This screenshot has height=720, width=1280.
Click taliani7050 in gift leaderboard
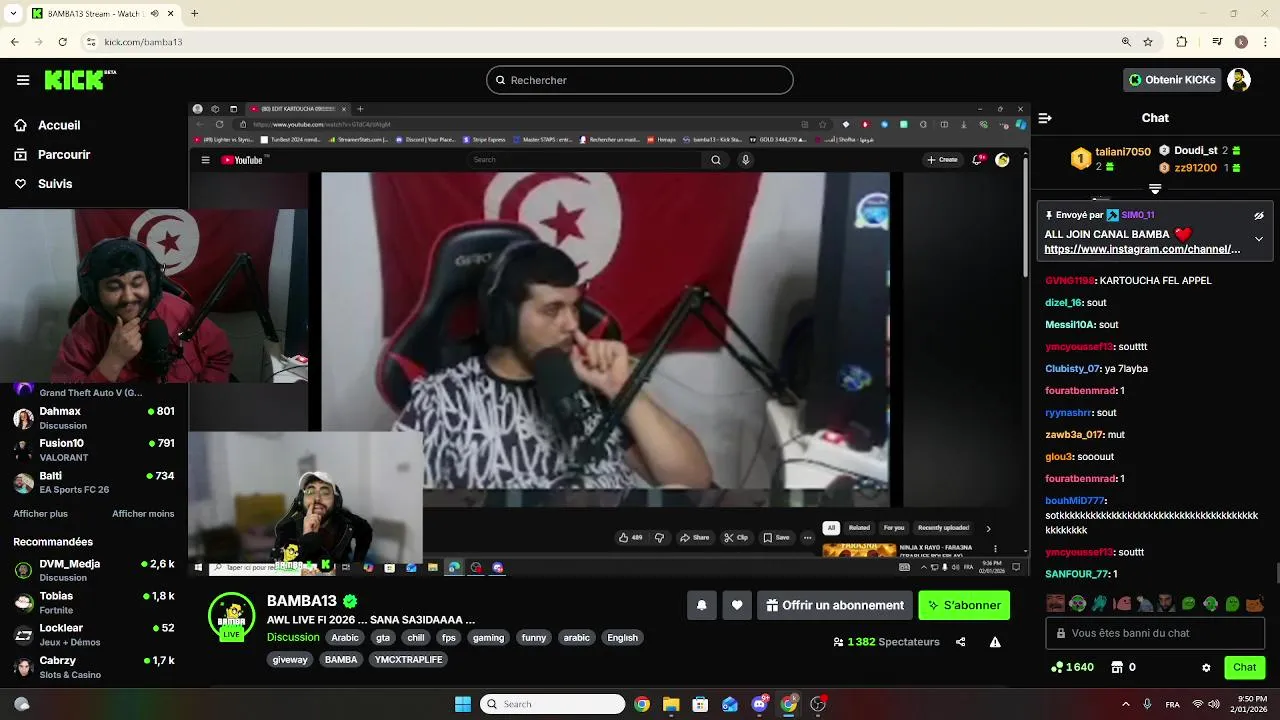coord(1123,152)
